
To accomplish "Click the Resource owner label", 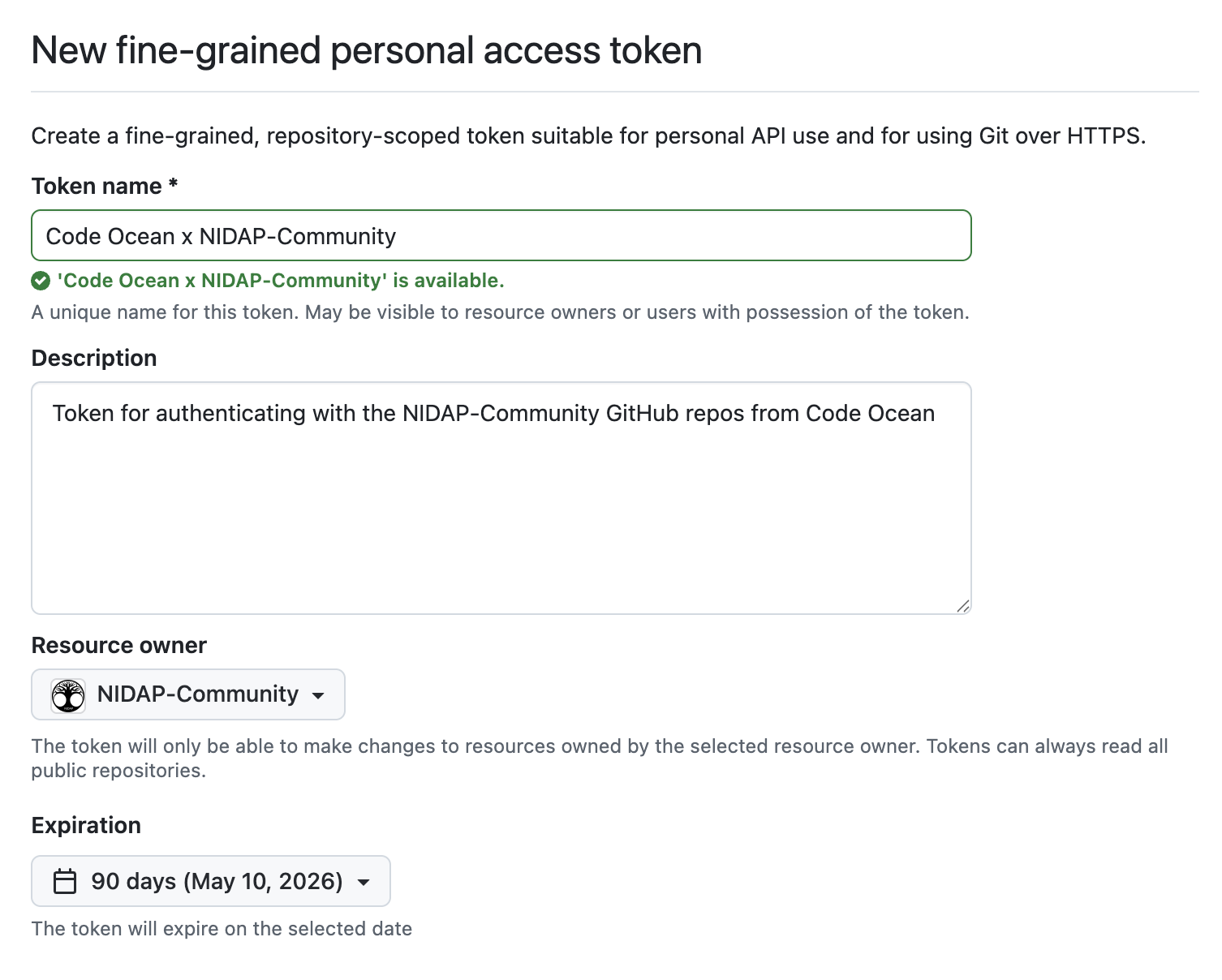I will tap(119, 646).
